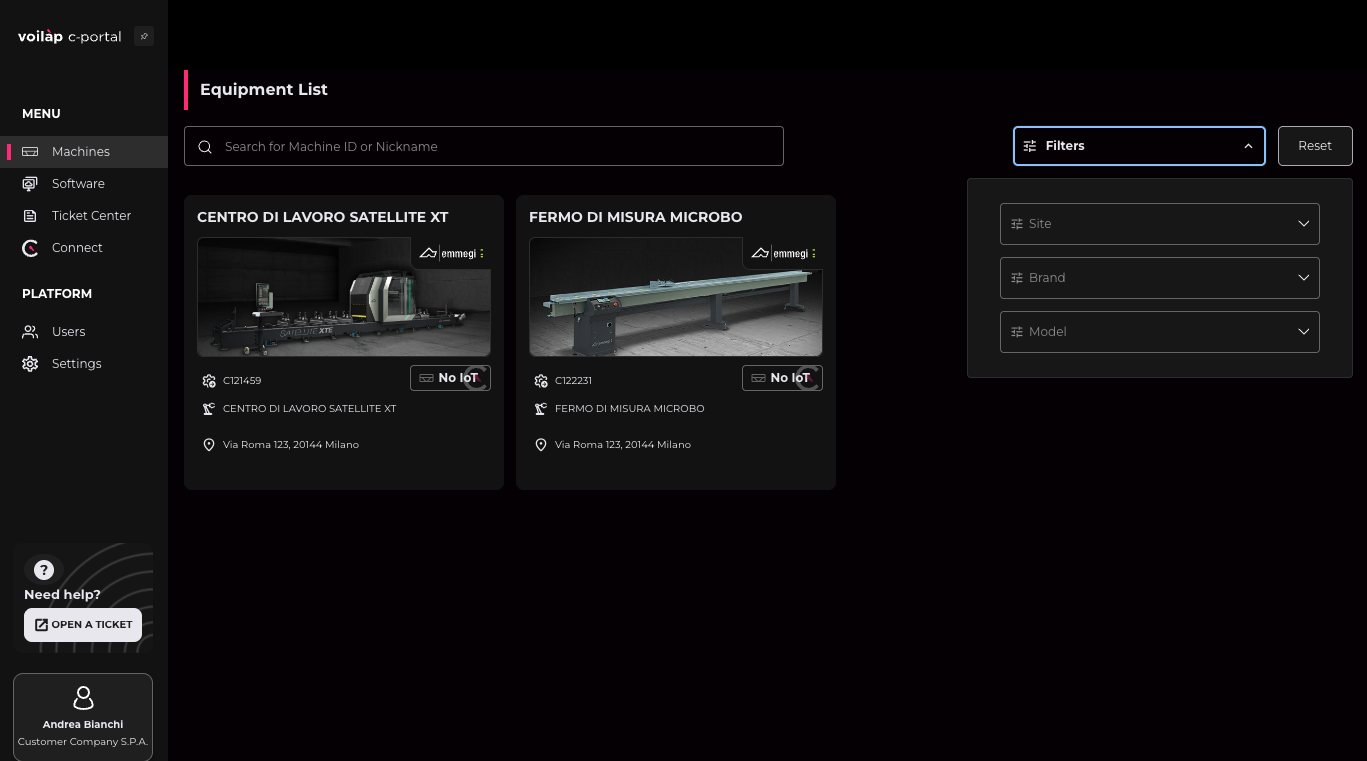The height and width of the screenshot is (761, 1367).
Task: Open the Machines menu item
Action: click(84, 152)
